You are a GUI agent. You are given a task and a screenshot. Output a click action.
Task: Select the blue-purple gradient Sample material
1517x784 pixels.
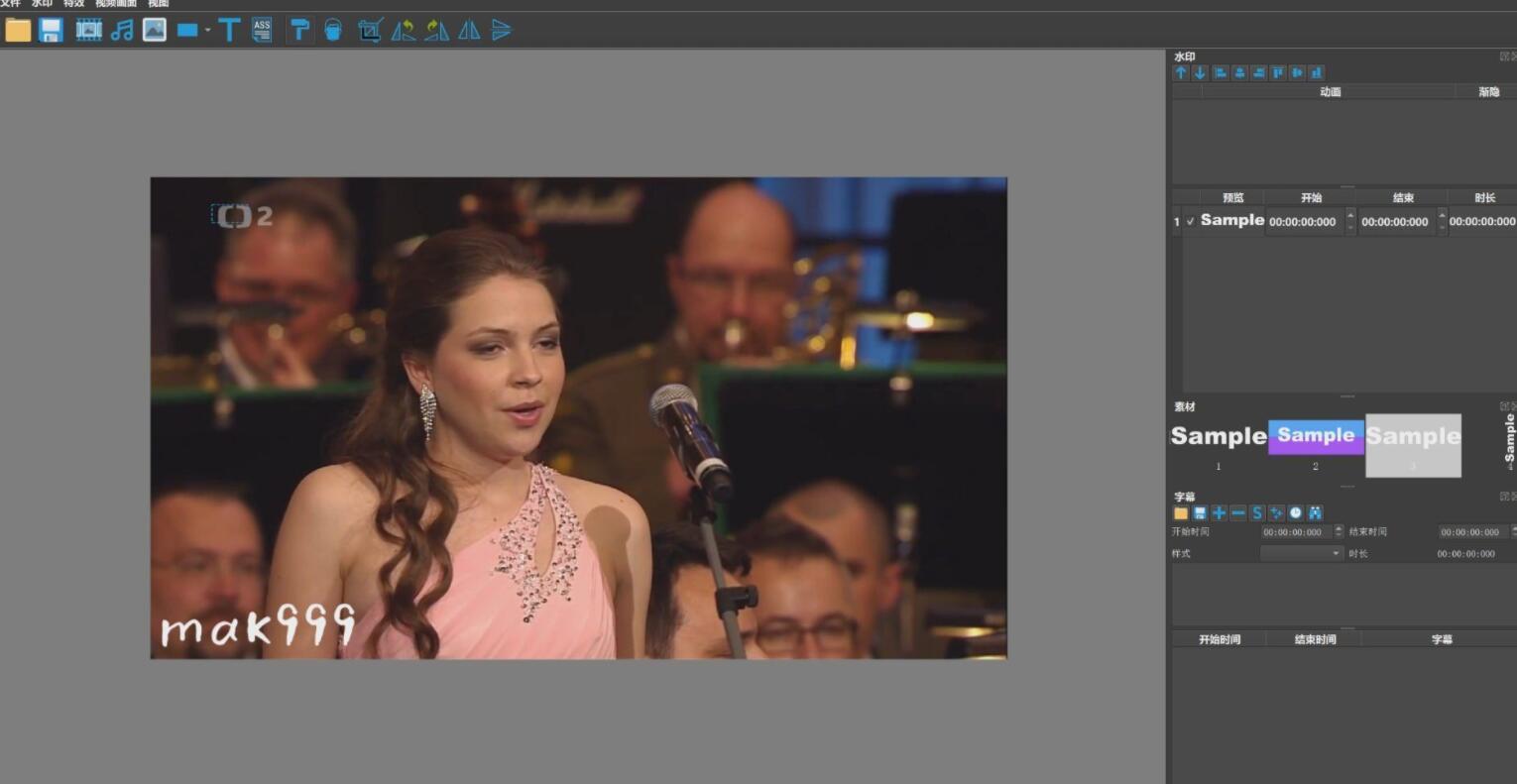tap(1316, 436)
